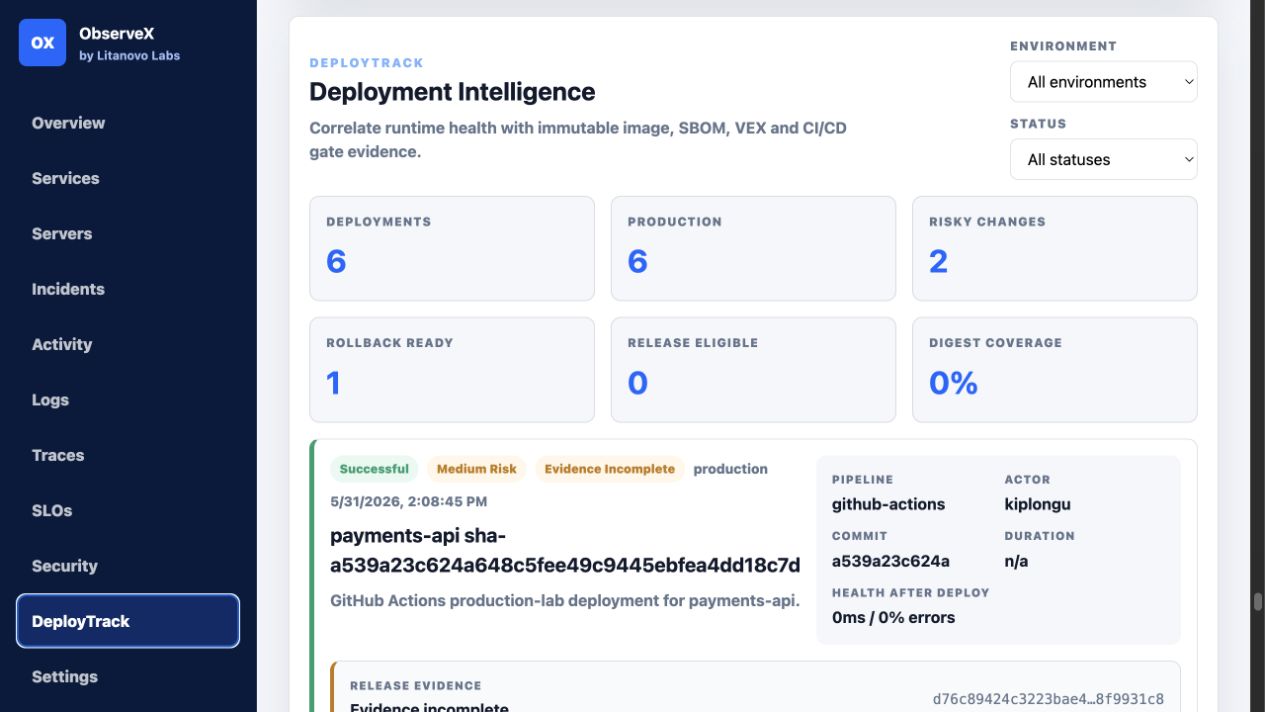Viewport: 1265px width, 712px height.
Task: Click the deployment timestamp 5/31/2026, 2:08:45 PM
Action: pos(409,501)
